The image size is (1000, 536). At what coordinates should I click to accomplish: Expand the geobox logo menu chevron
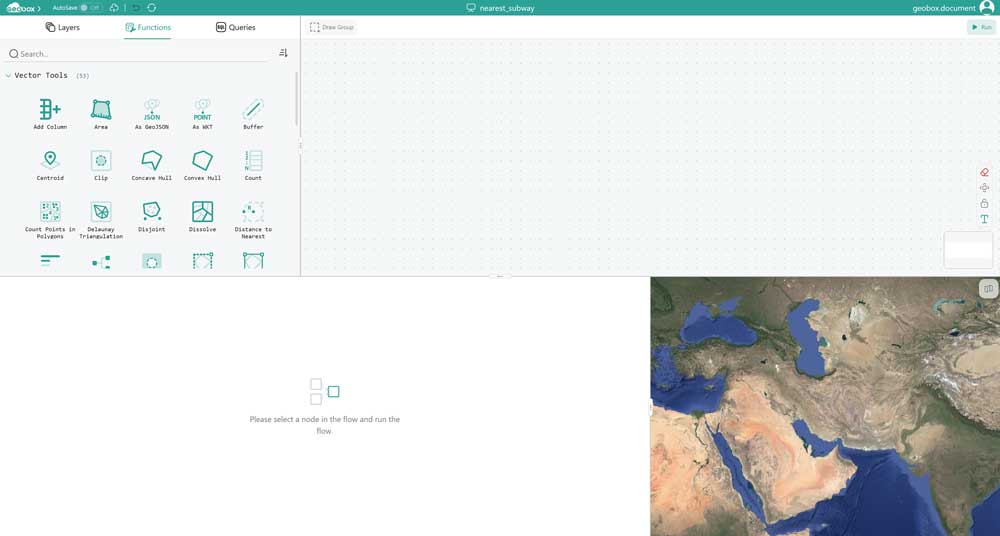click(x=39, y=8)
